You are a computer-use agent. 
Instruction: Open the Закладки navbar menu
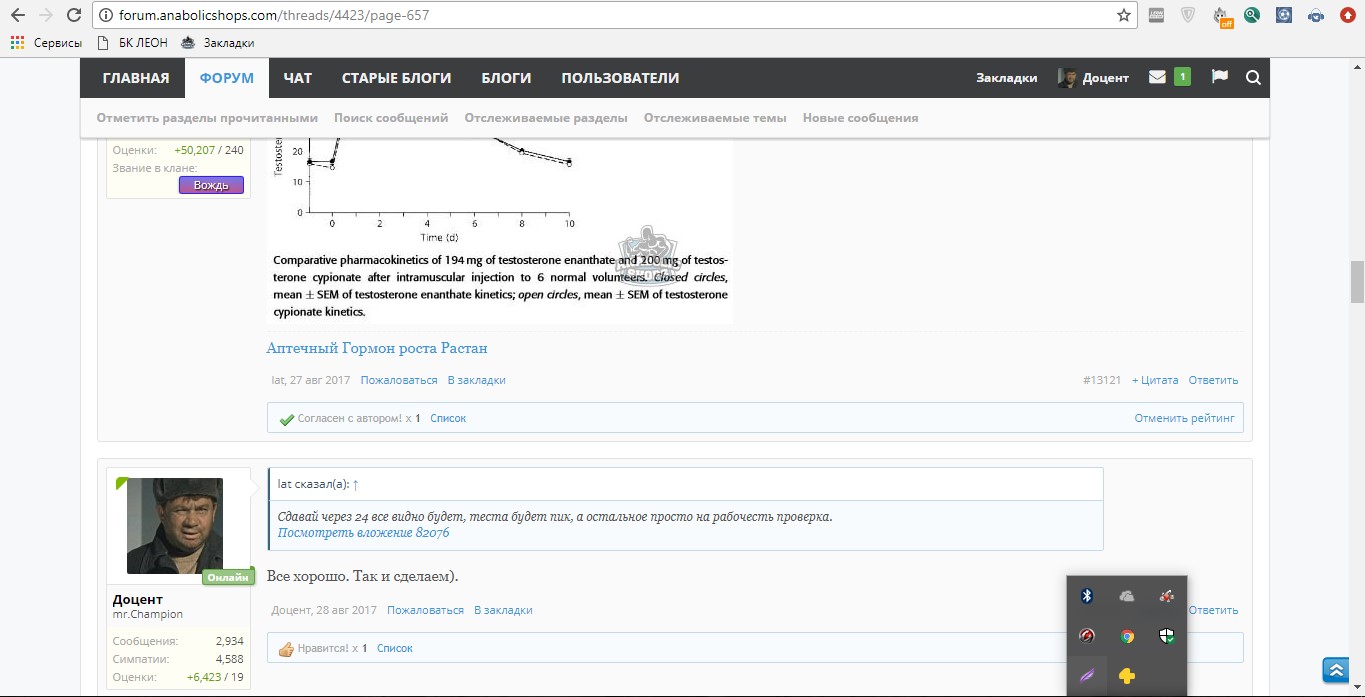[x=1006, y=78]
